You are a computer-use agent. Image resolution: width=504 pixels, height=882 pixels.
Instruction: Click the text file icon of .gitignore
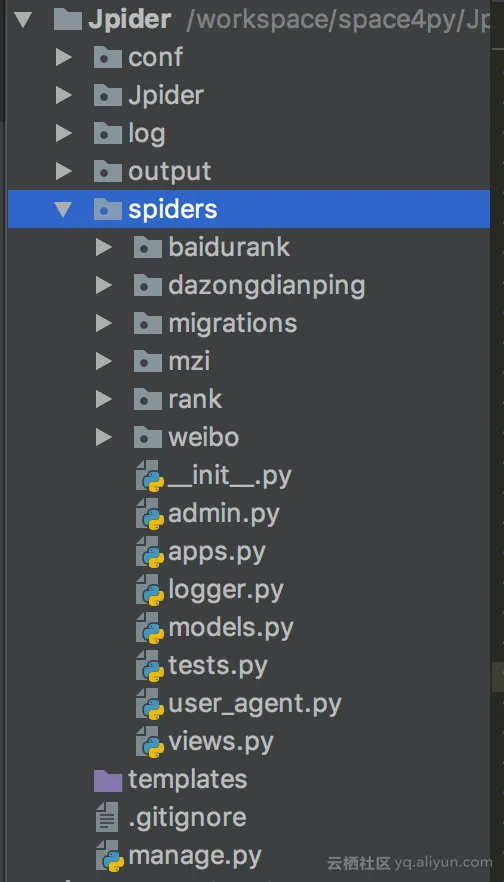pos(106,818)
